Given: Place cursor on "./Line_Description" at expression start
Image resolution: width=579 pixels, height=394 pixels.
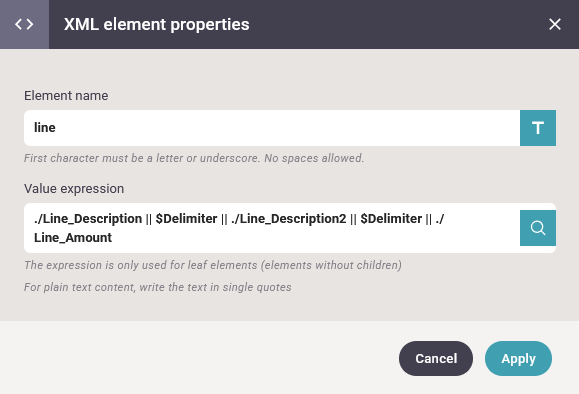Looking at the screenshot, I should [88, 219].
